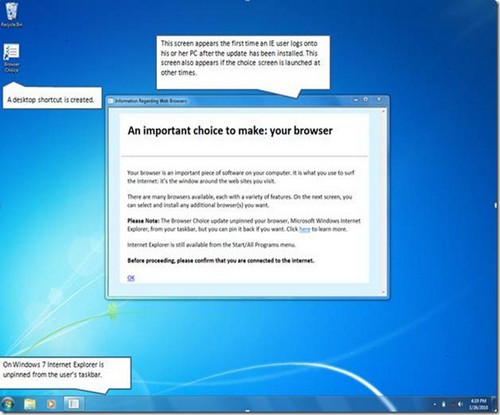Click the dialog's scroll down arrow

383,292
